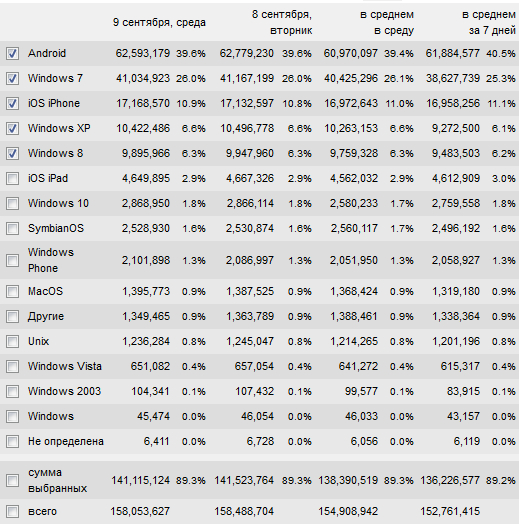Untick the Windows XP checkbox

pos(12,128)
